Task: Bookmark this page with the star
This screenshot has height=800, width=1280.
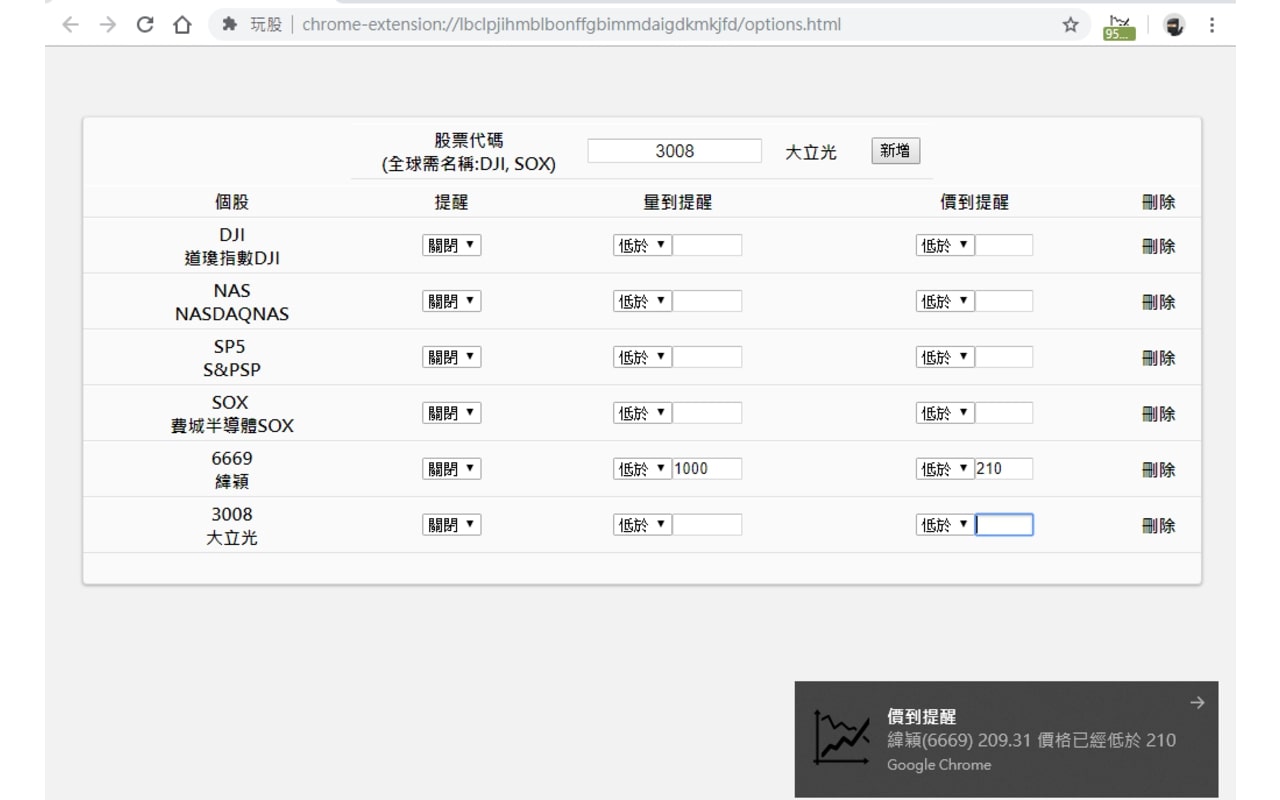Action: [x=1071, y=25]
